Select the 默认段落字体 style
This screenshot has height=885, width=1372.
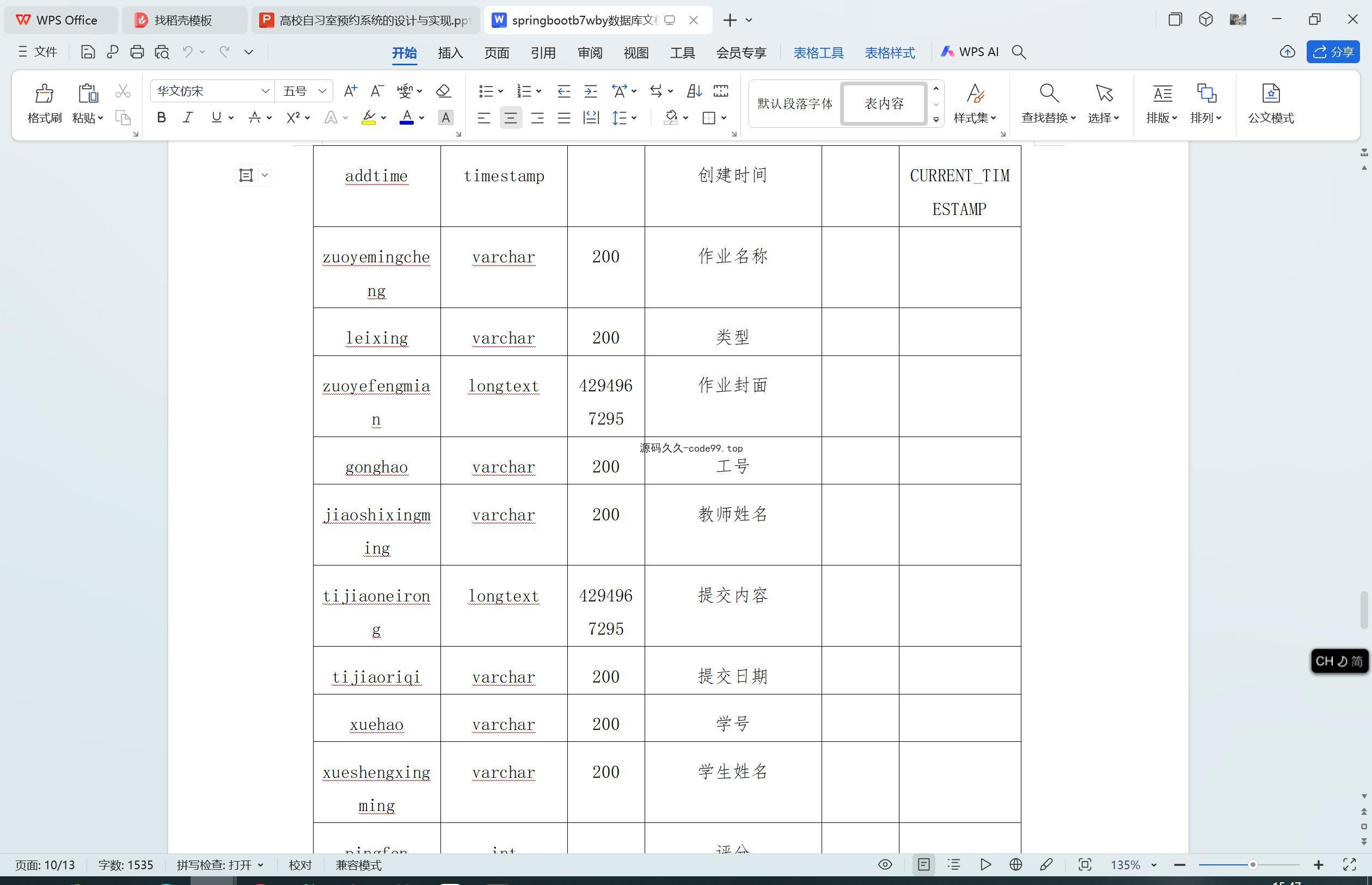tap(794, 103)
